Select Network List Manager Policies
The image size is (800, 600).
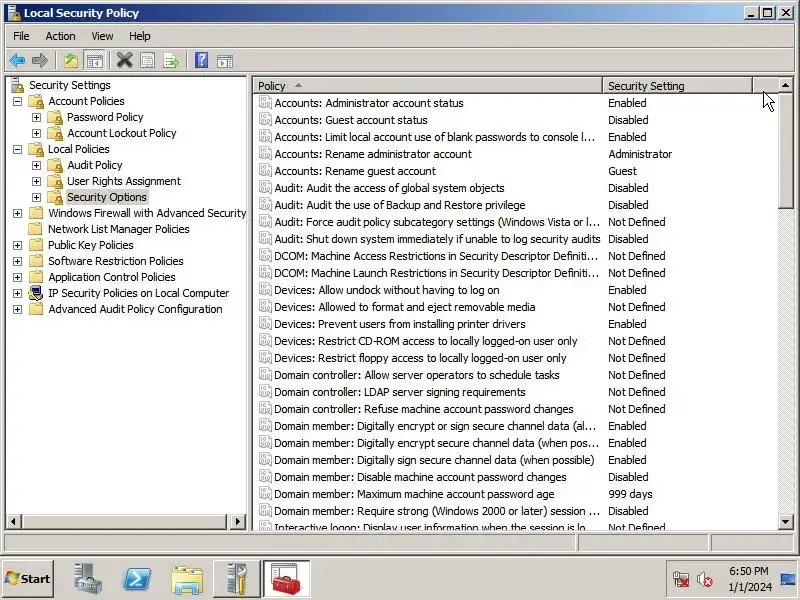(118, 229)
